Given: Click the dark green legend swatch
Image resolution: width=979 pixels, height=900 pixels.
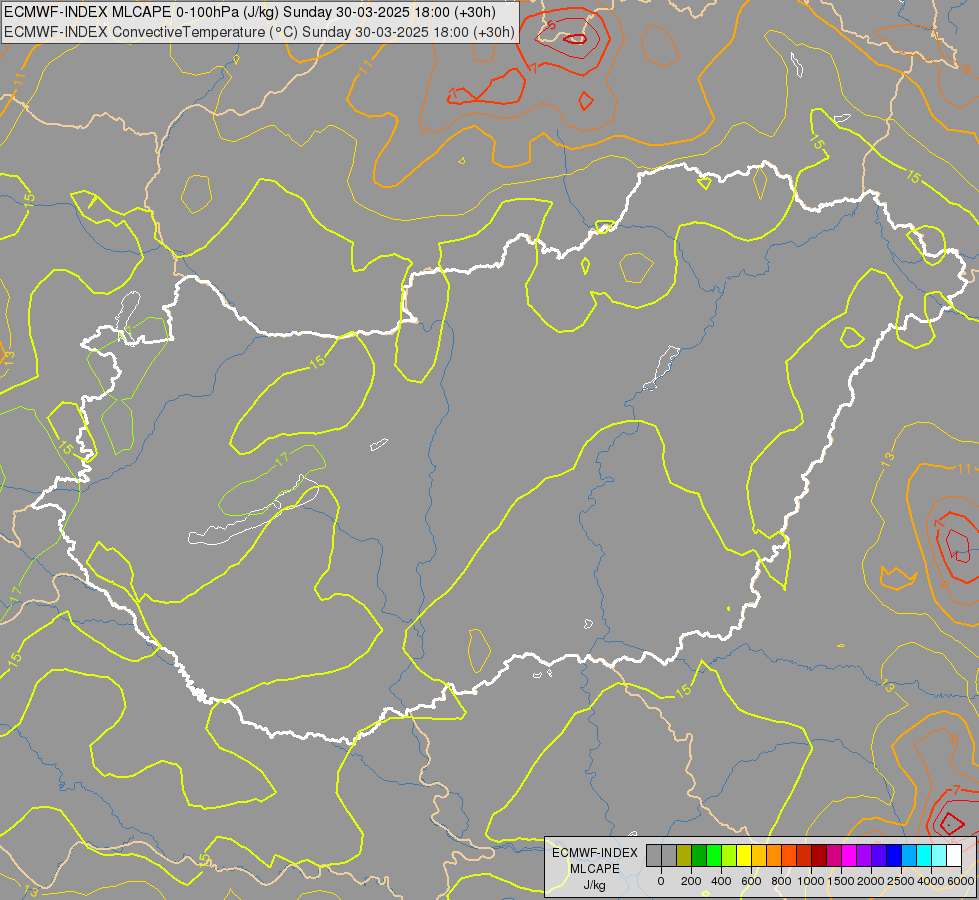Looking at the screenshot, I should [x=699, y=855].
